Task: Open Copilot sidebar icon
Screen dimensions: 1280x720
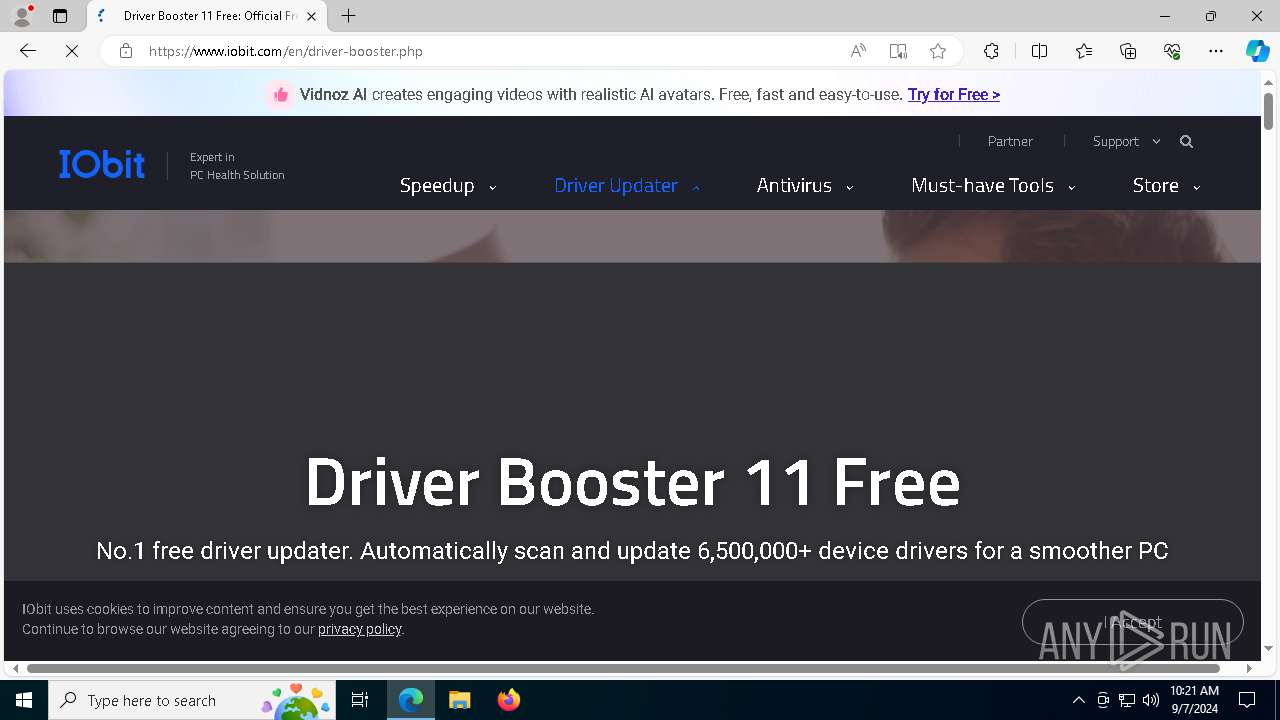Action: click(1258, 51)
